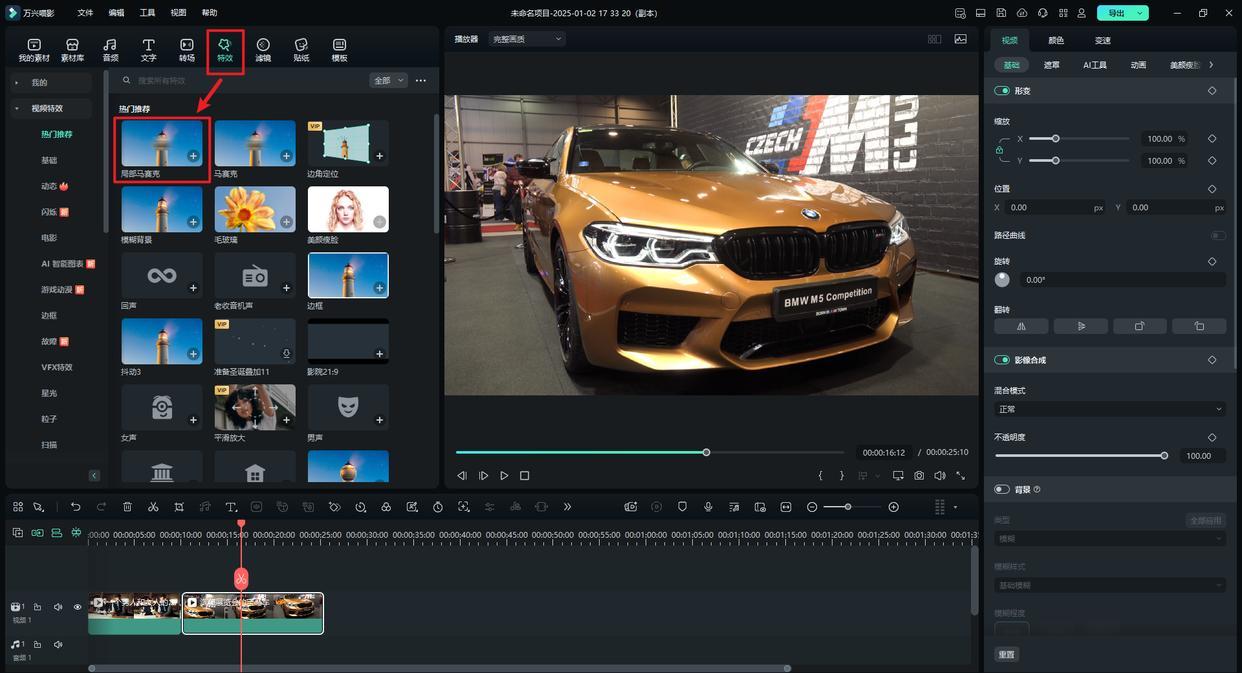Select 基础 effects category
Image resolution: width=1242 pixels, height=673 pixels.
pos(49,160)
